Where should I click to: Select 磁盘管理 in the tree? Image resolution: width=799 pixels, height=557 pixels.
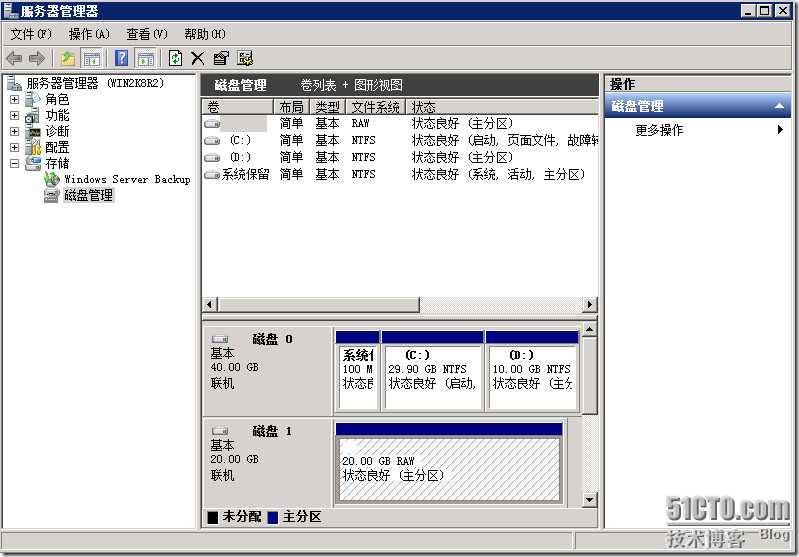[89, 195]
